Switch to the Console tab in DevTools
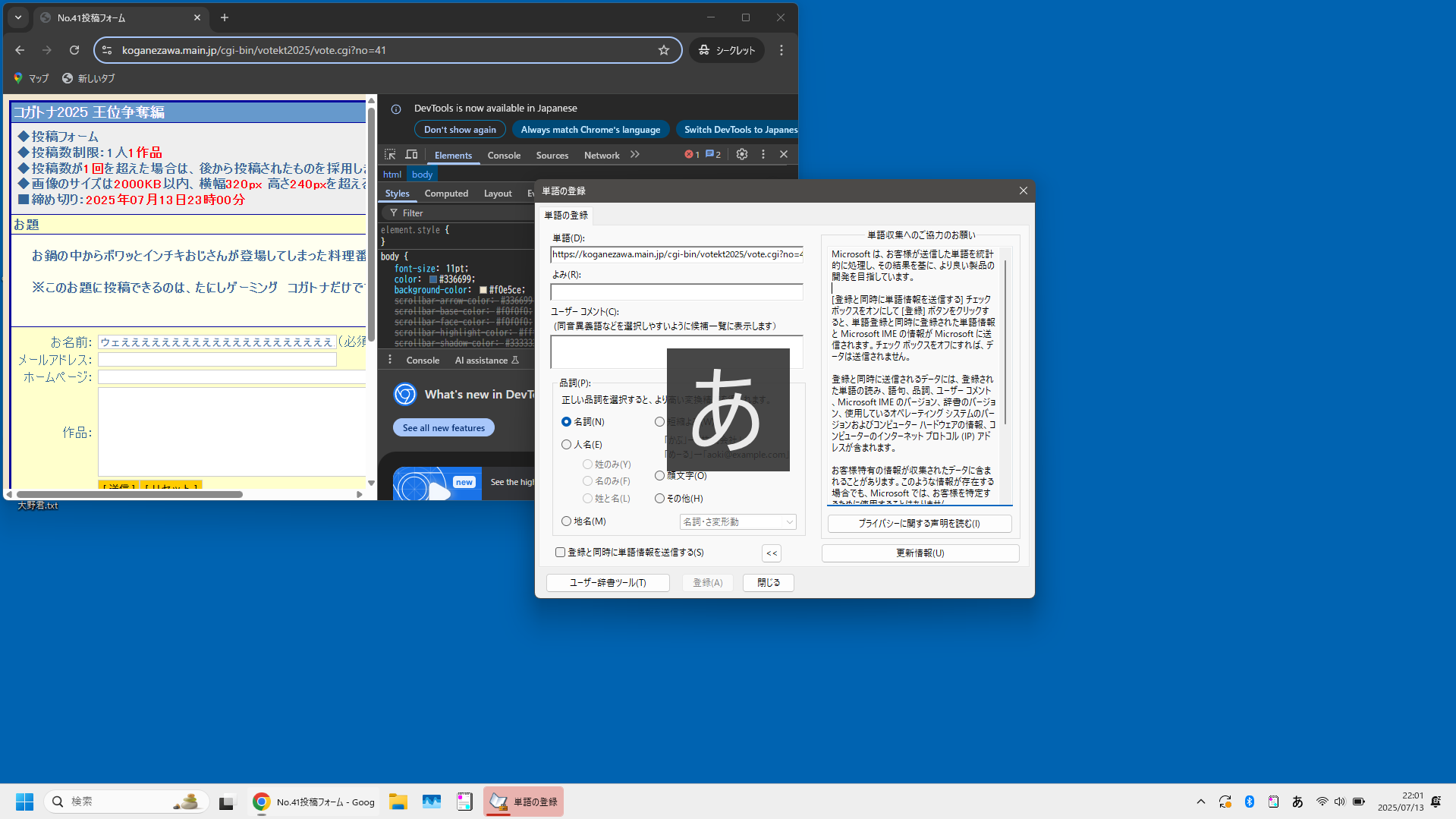 tap(504, 156)
